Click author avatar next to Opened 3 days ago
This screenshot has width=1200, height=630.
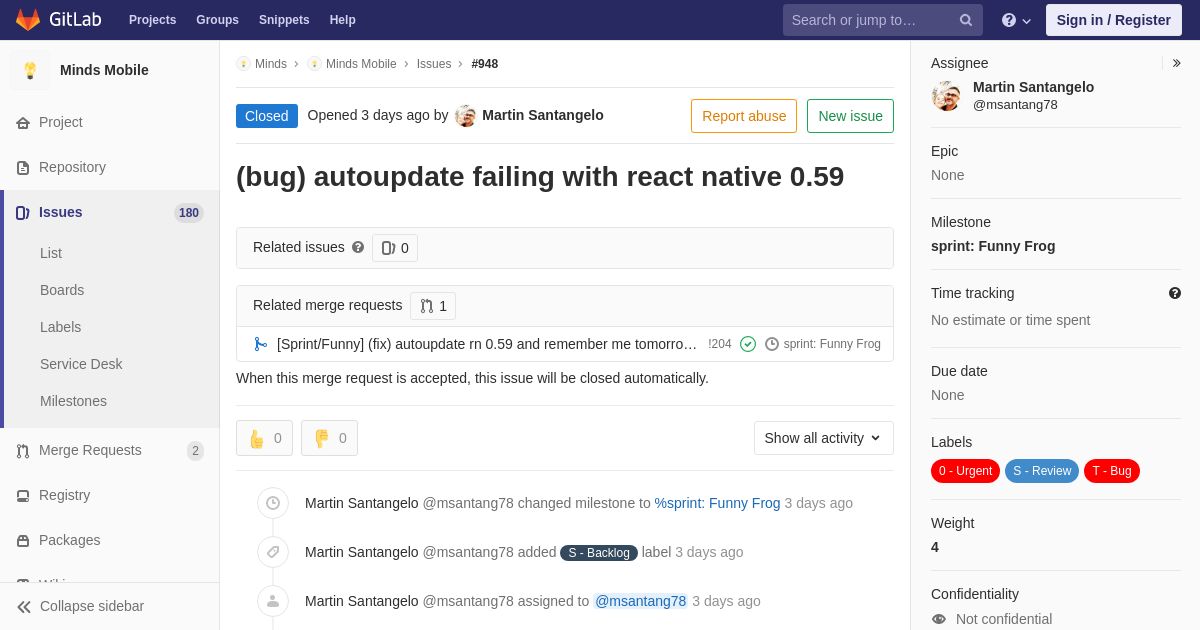coord(465,116)
